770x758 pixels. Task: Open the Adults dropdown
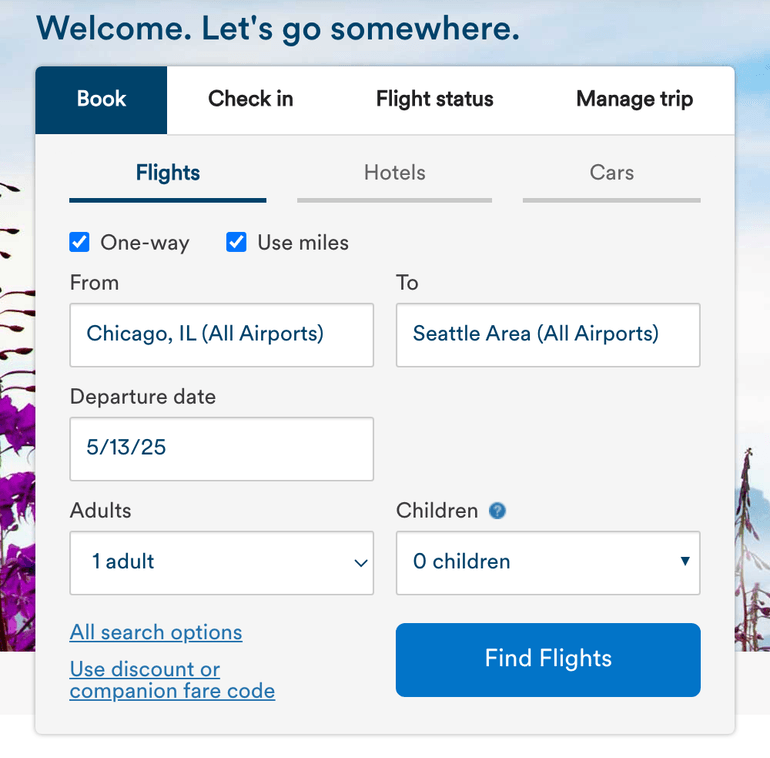221,562
